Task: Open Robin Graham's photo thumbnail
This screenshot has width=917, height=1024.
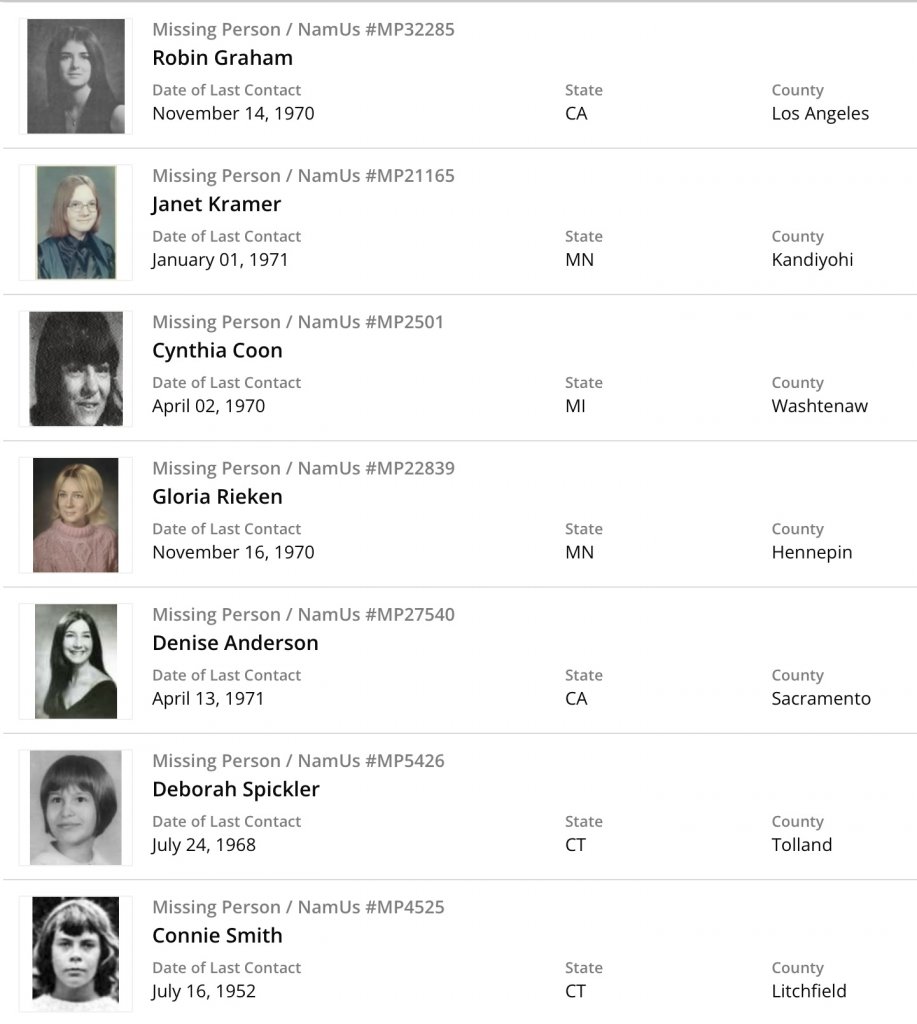Action: [x=76, y=76]
